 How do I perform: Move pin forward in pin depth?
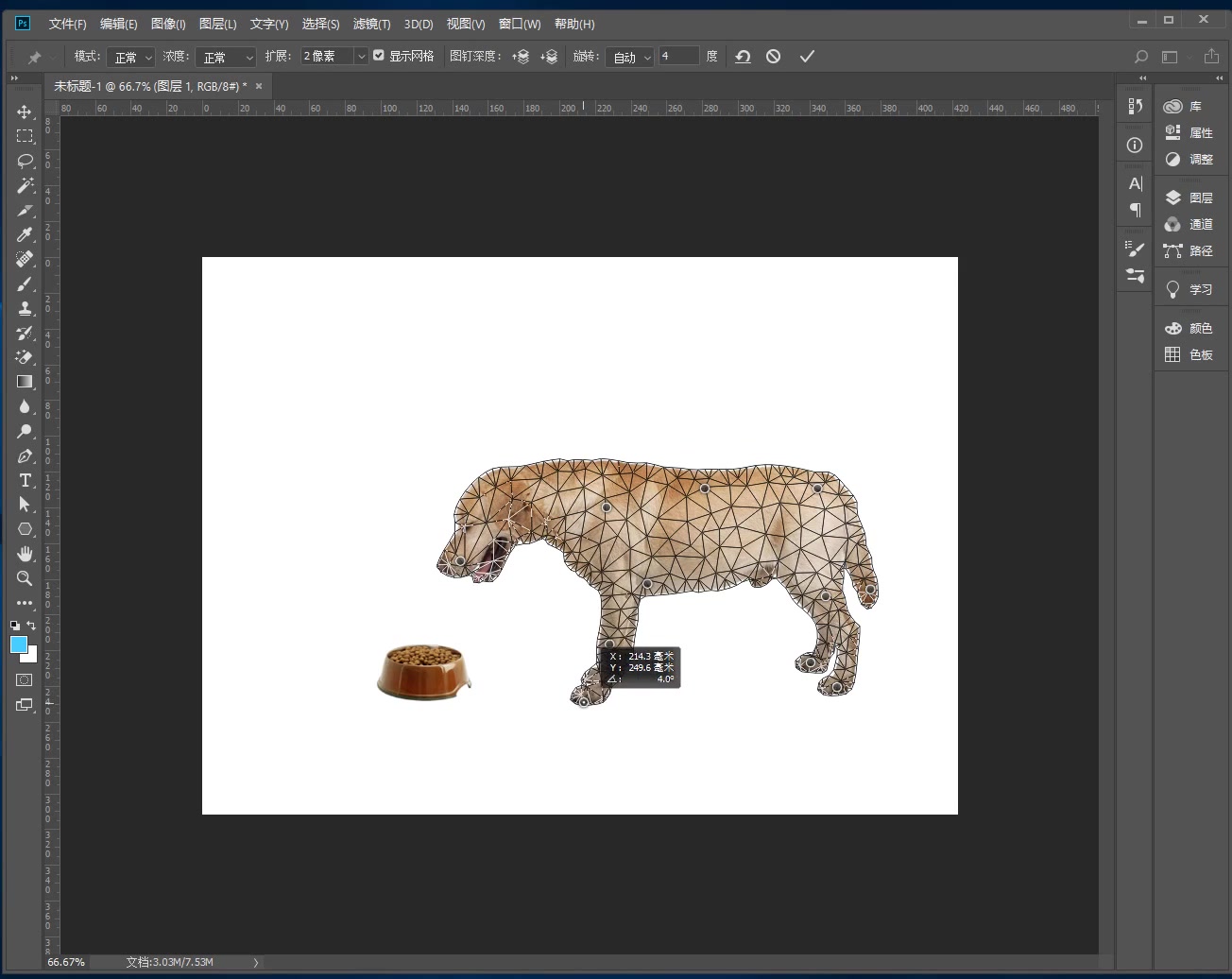521,57
